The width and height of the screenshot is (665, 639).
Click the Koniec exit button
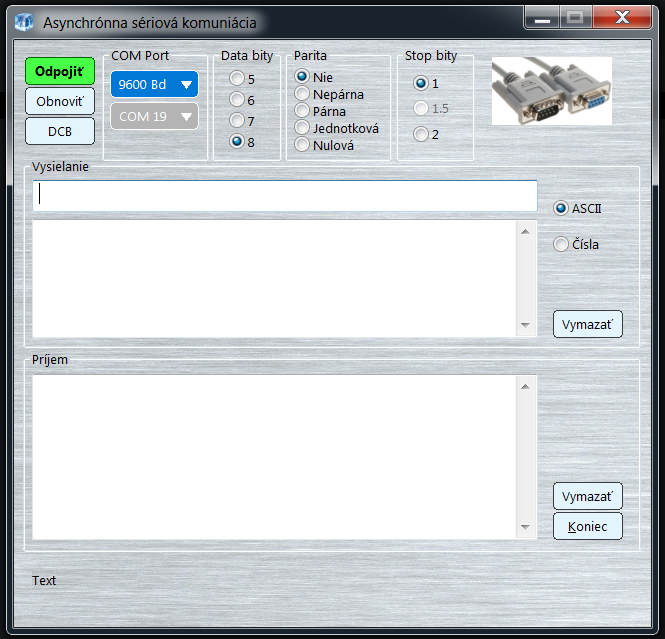pyautogui.click(x=587, y=526)
